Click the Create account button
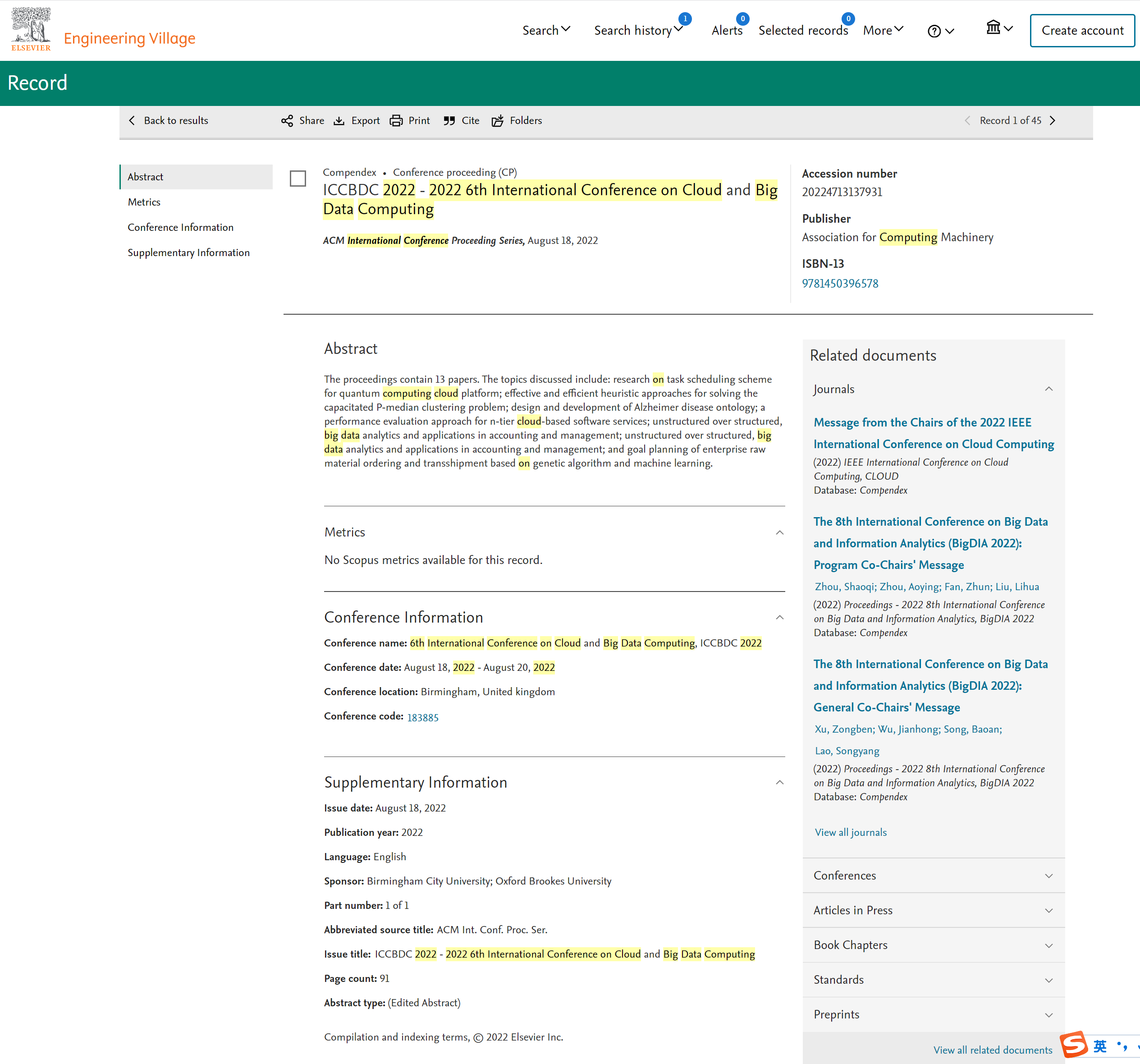This screenshot has height=1064, width=1140. pyautogui.click(x=1082, y=30)
